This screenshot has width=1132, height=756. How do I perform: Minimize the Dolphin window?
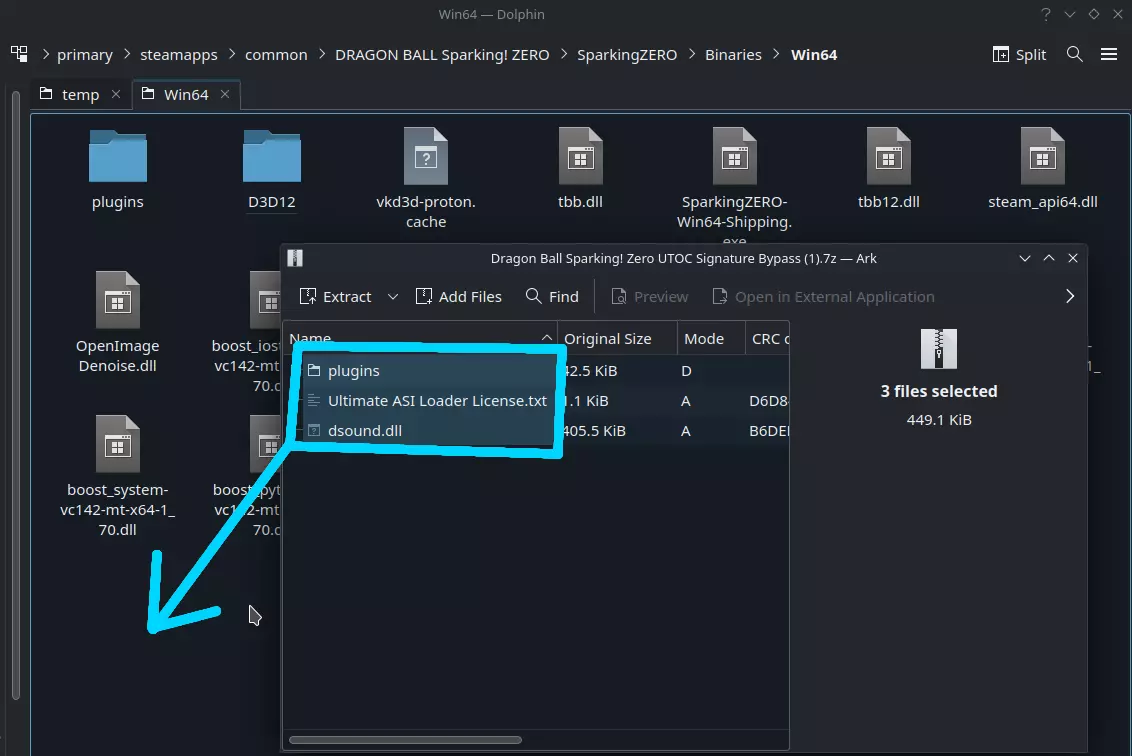[1070, 14]
